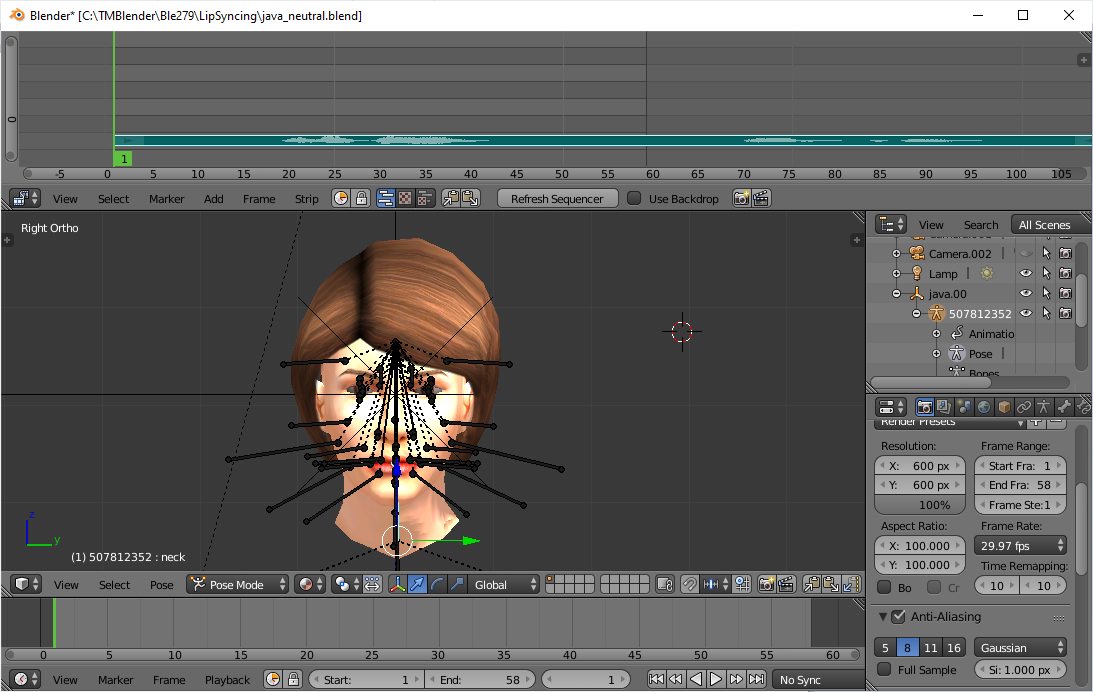The width and height of the screenshot is (1093, 692).
Task: Select the Translate manipulator arrow in 3D header
Action: tap(417, 585)
